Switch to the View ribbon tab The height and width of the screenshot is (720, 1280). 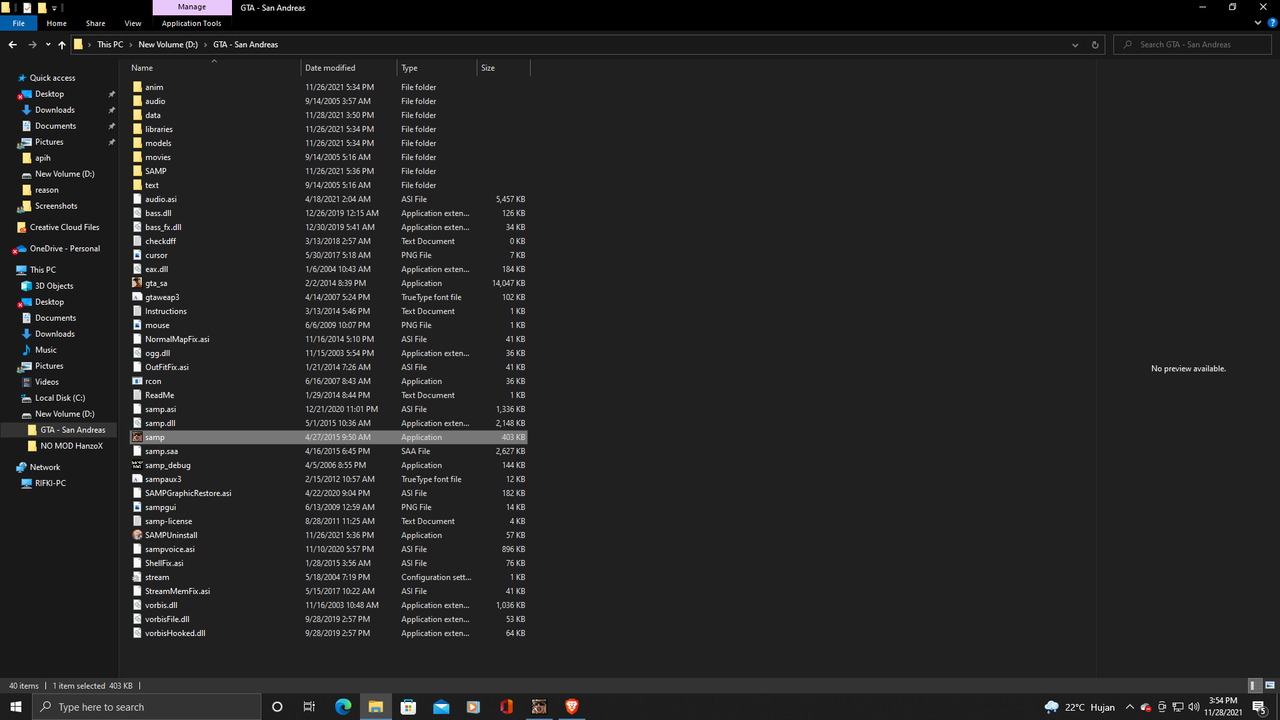tap(133, 23)
